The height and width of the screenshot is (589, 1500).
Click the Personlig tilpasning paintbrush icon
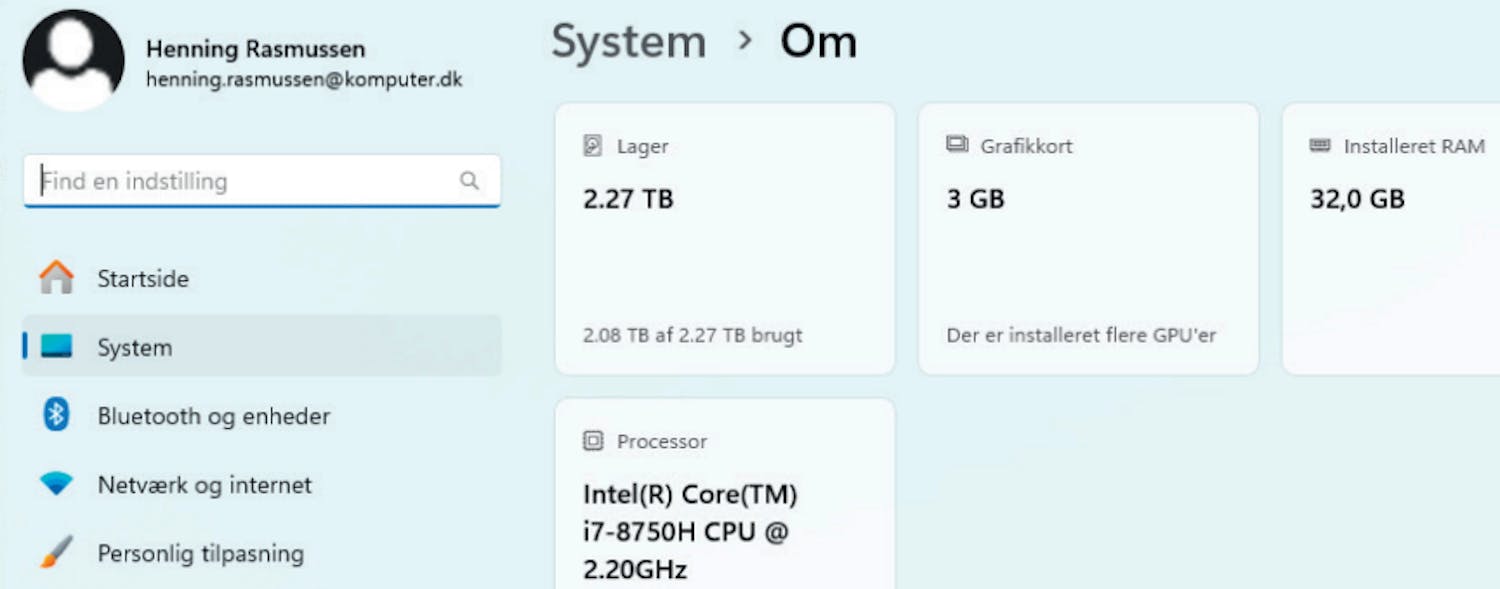click(56, 552)
